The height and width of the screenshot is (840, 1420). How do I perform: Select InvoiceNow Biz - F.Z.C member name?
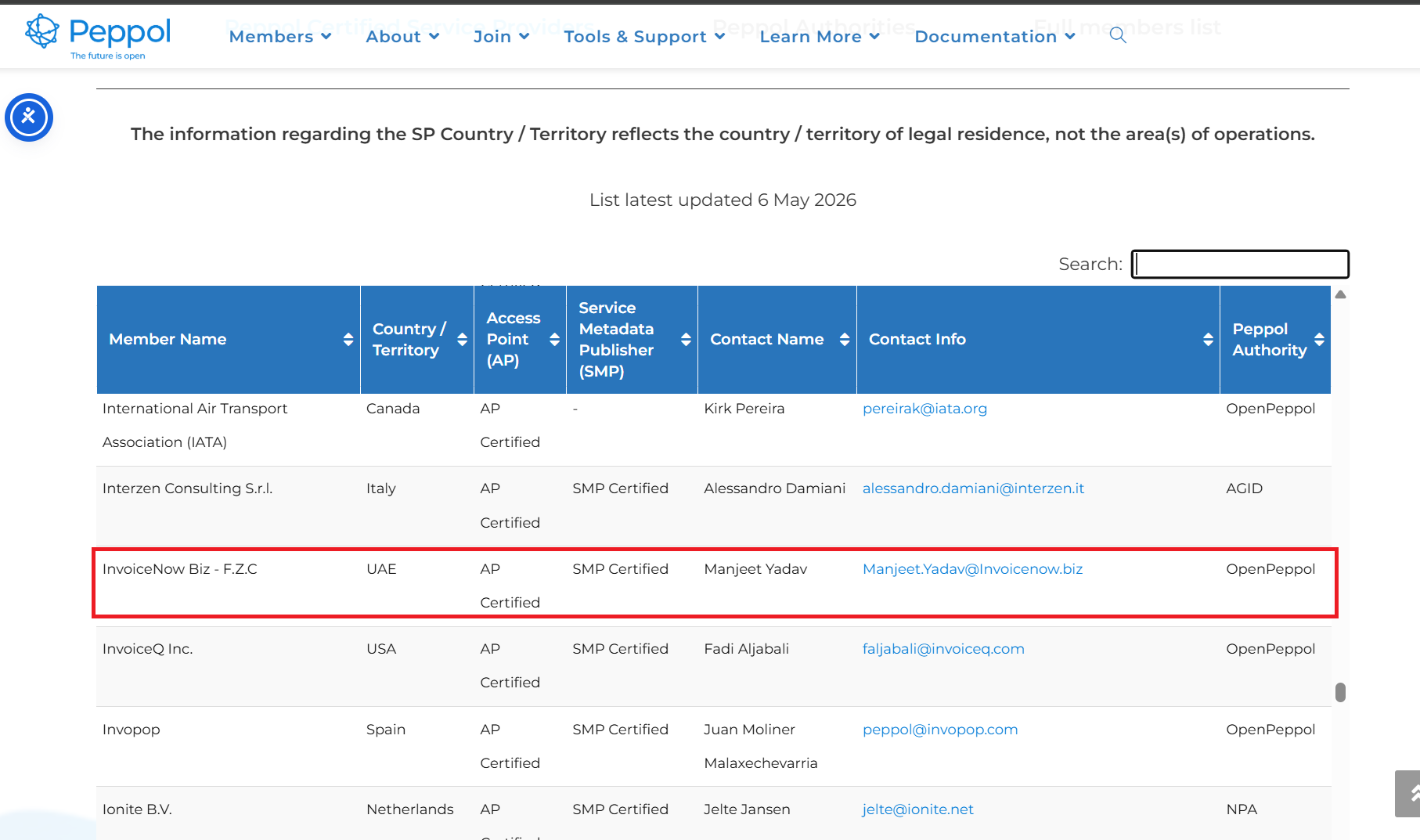pos(179,569)
